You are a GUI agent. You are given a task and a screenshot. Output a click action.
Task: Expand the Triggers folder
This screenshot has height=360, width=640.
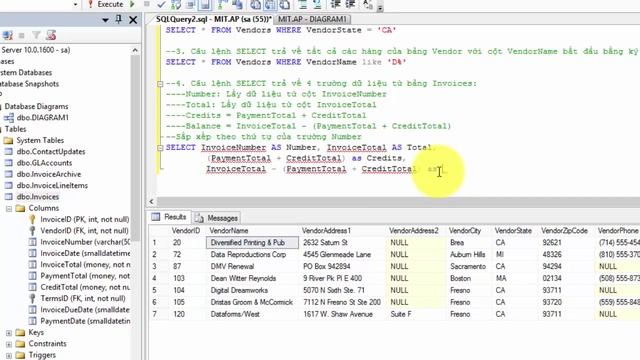coord(9,356)
